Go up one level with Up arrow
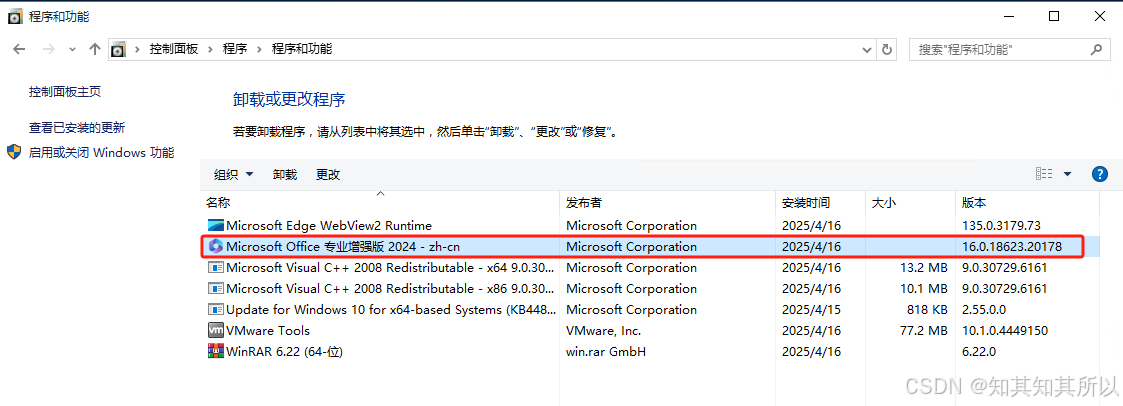Image resolution: width=1123 pixels, height=406 pixels. (95, 49)
